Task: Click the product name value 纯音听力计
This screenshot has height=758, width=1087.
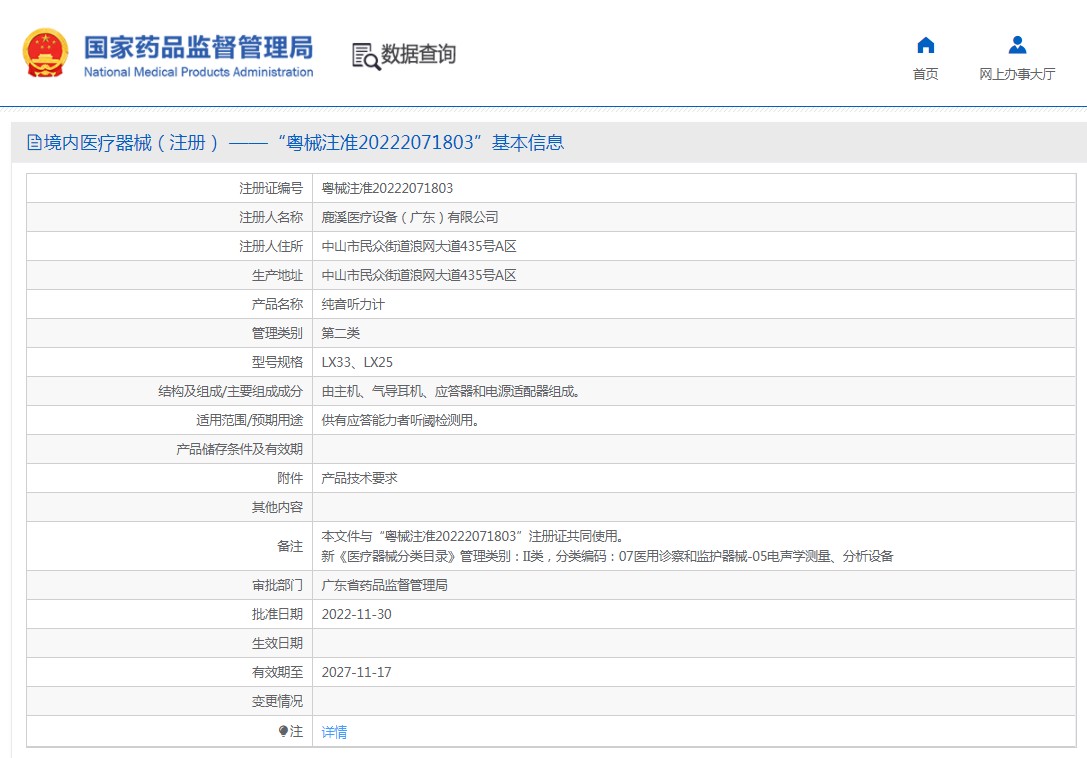Action: point(352,304)
